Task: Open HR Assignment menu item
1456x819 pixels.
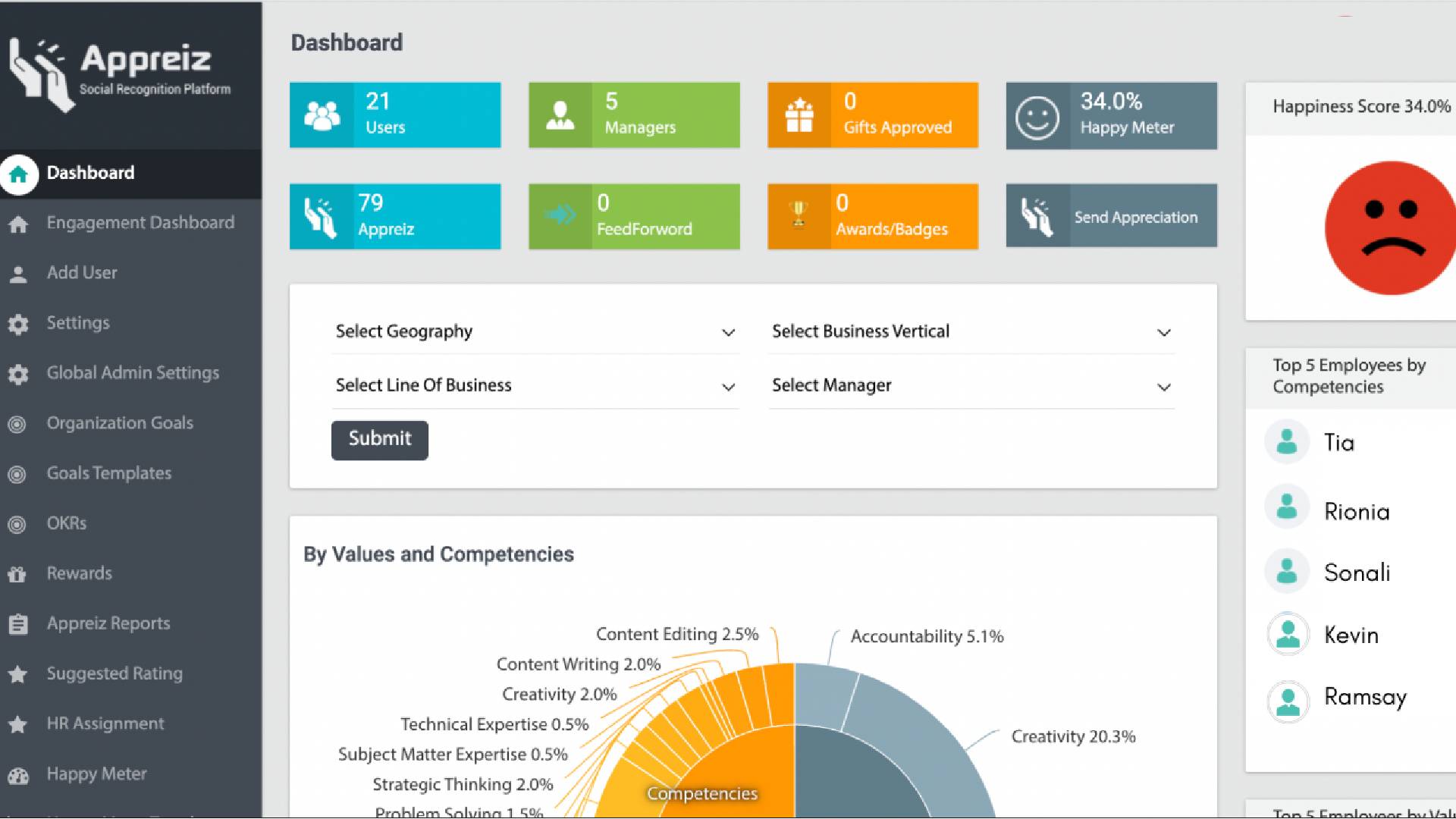Action: click(x=130, y=724)
